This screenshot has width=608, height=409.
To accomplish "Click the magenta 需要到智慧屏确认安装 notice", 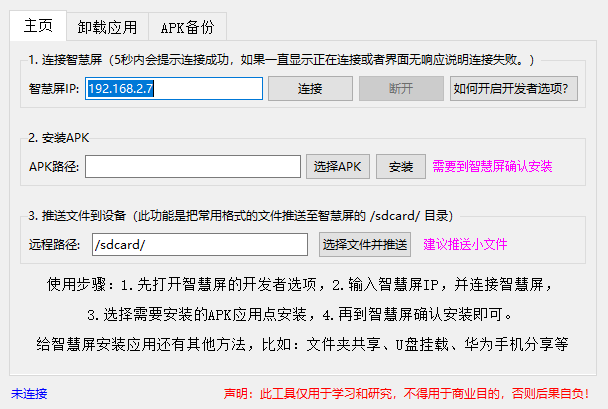I will click(x=492, y=166).
